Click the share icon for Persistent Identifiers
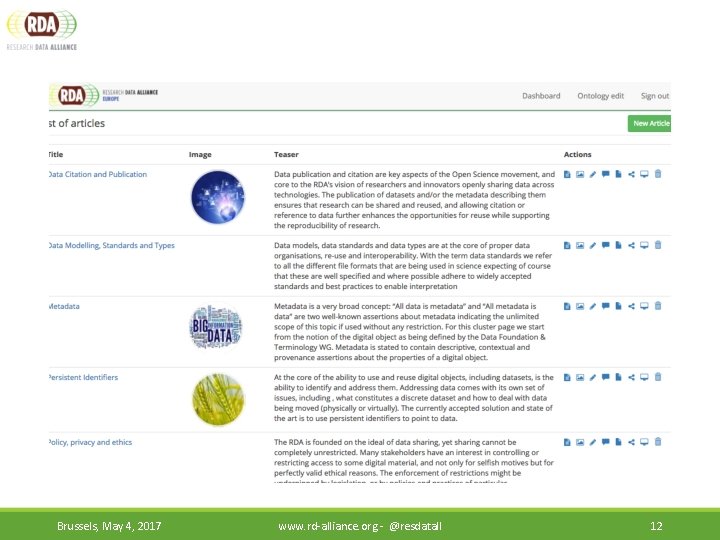The height and width of the screenshot is (540, 720). click(631, 377)
